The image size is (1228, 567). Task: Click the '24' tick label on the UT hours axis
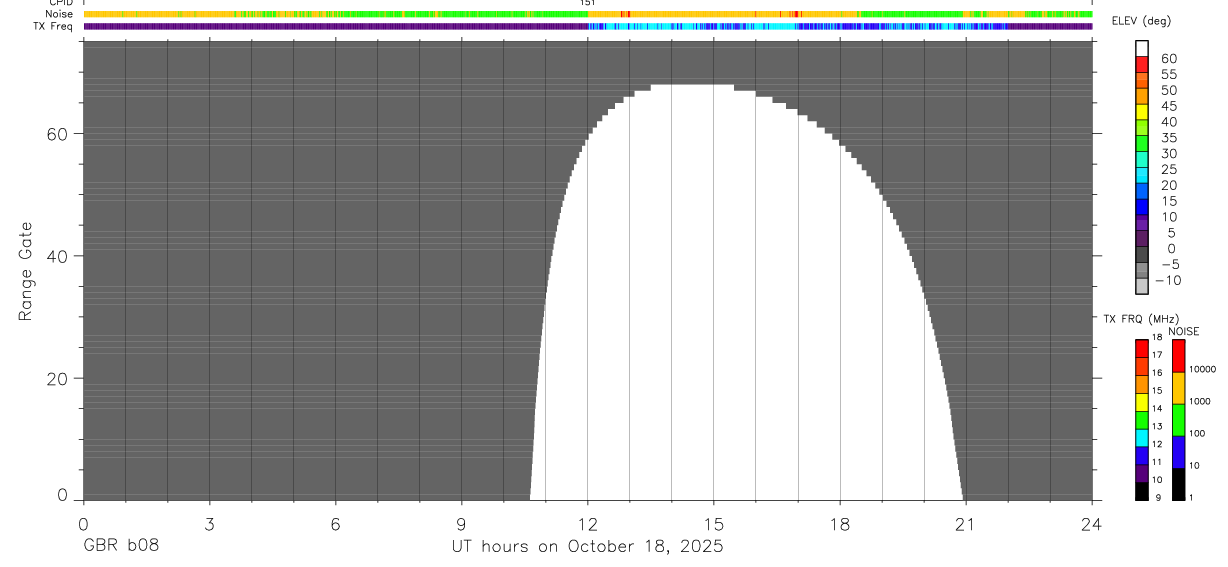1092,523
